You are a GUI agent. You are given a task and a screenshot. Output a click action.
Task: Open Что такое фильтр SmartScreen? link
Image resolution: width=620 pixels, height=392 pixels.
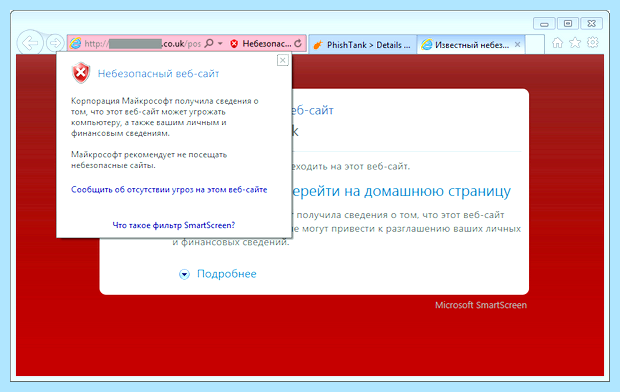click(174, 225)
